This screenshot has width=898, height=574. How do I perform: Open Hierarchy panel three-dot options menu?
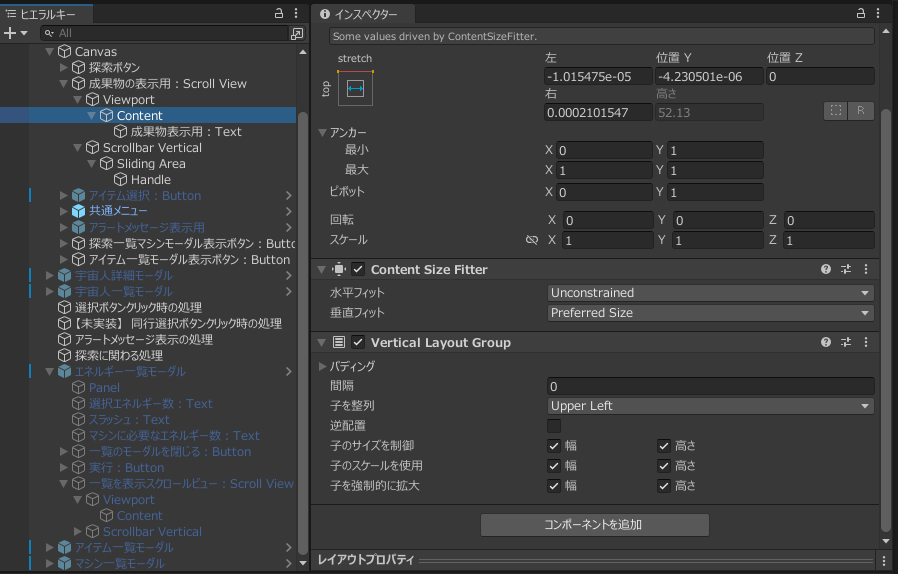pyautogui.click(x=296, y=13)
